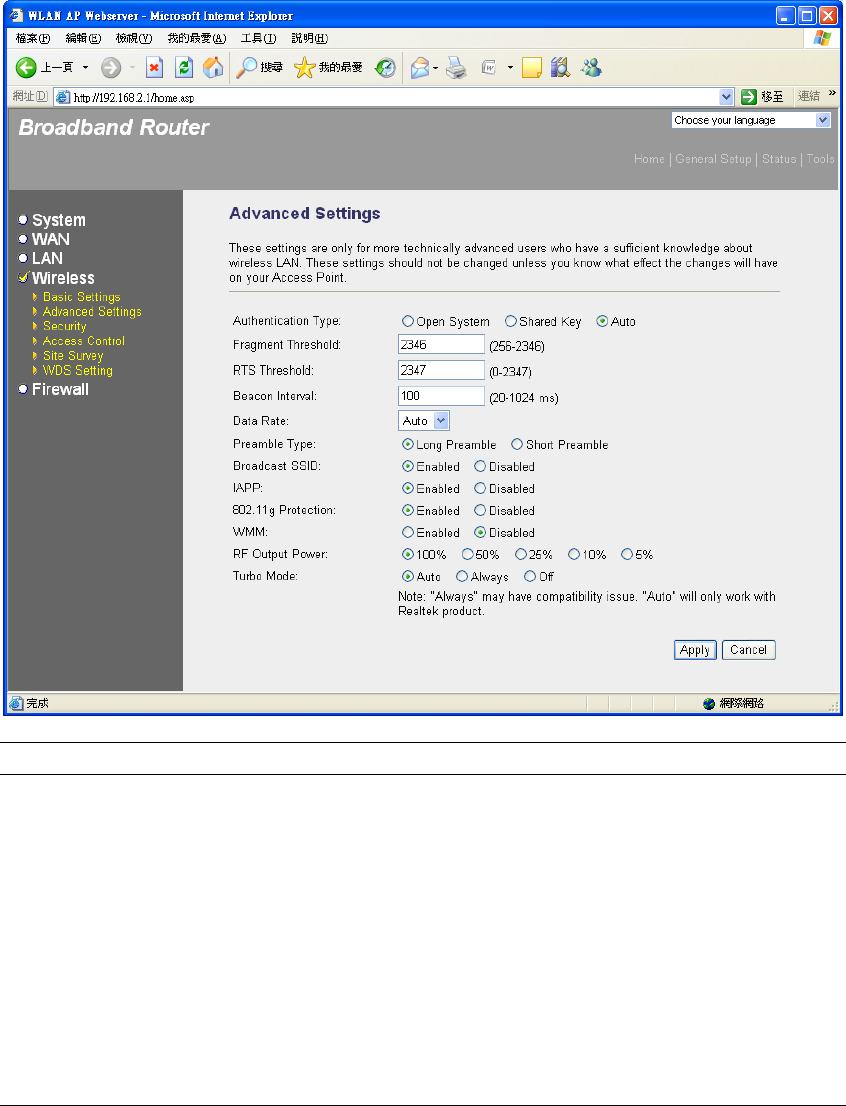
Task: Open Basic Settings under Wireless
Action: click(82, 297)
